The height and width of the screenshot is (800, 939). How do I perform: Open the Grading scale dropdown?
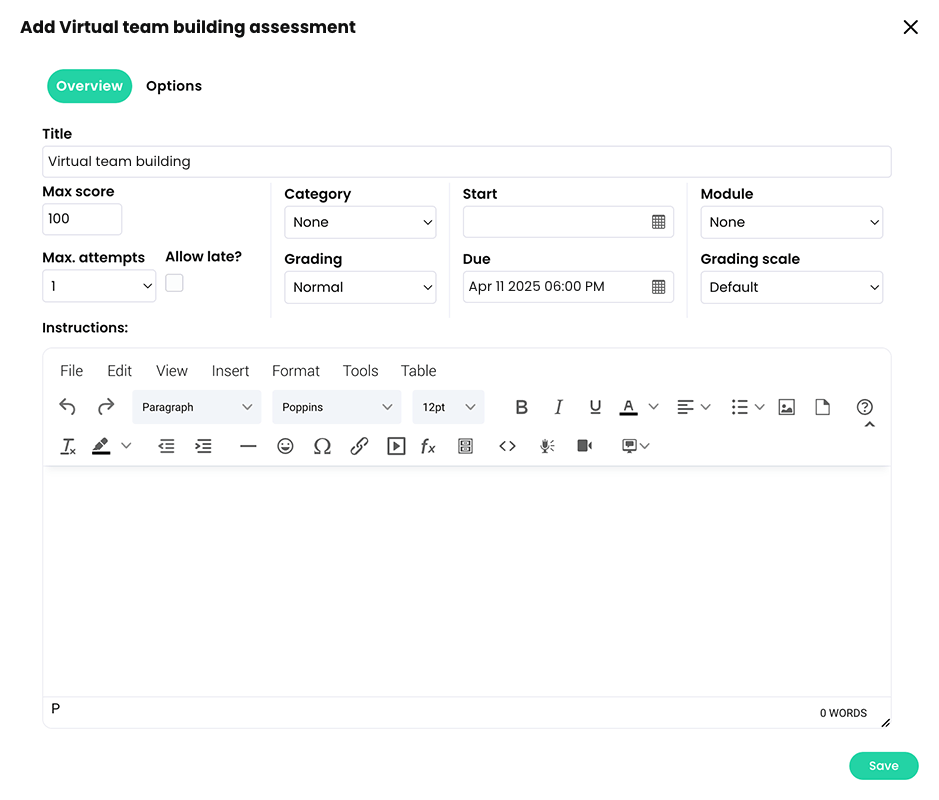point(791,287)
